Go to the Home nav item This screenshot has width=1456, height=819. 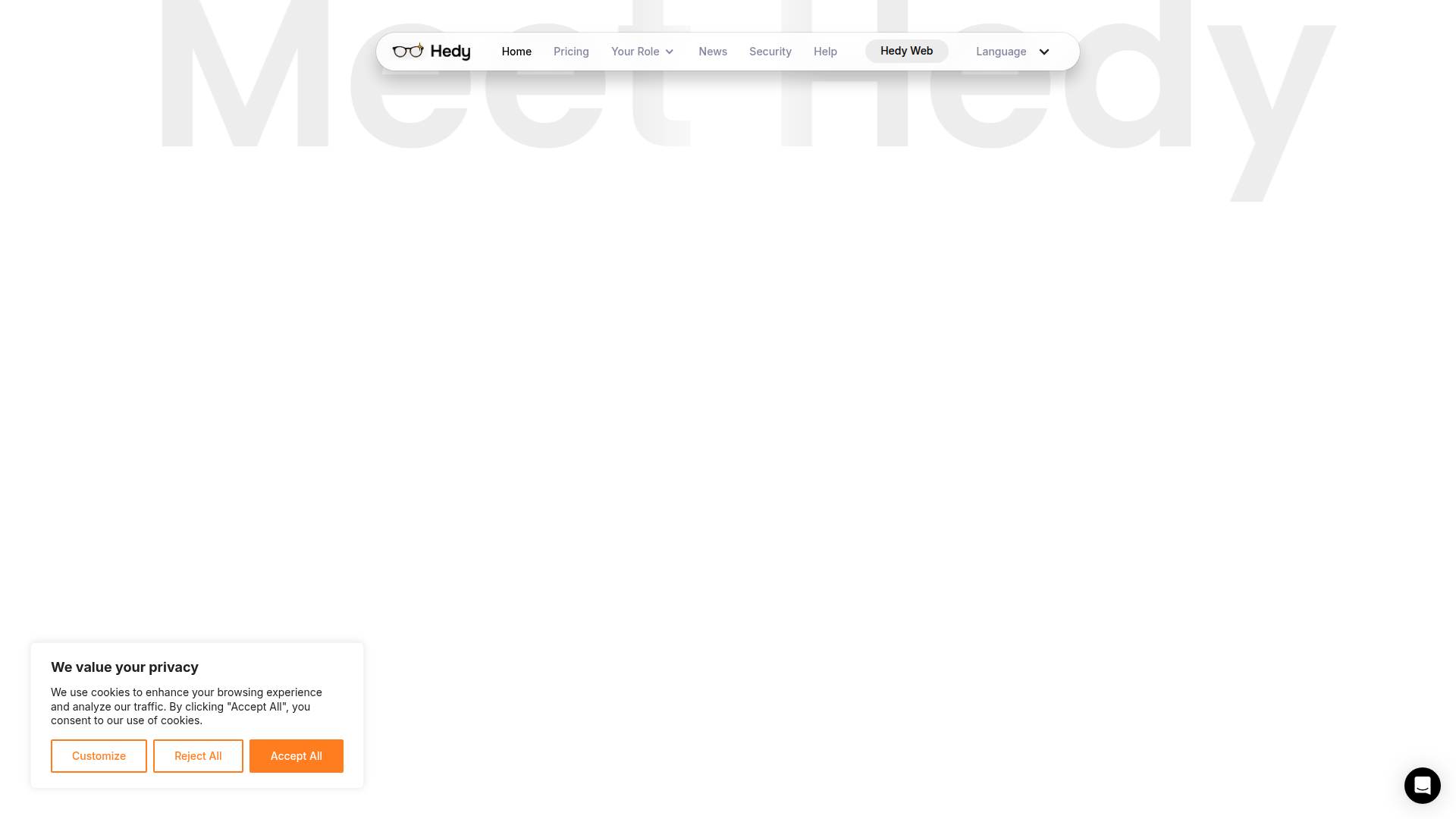coord(516,52)
